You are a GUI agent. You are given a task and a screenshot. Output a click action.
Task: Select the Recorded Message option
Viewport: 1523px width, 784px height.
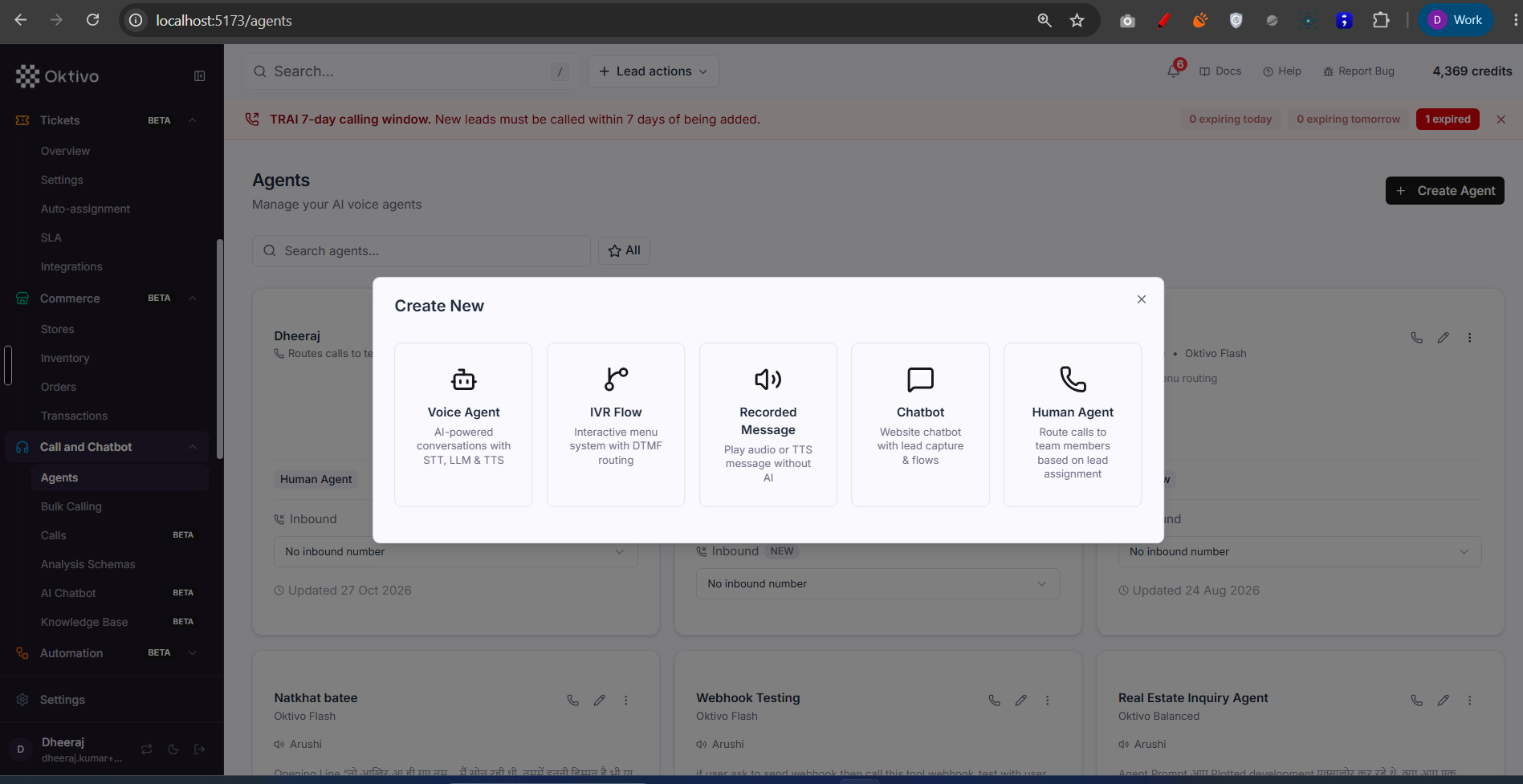[x=768, y=424]
